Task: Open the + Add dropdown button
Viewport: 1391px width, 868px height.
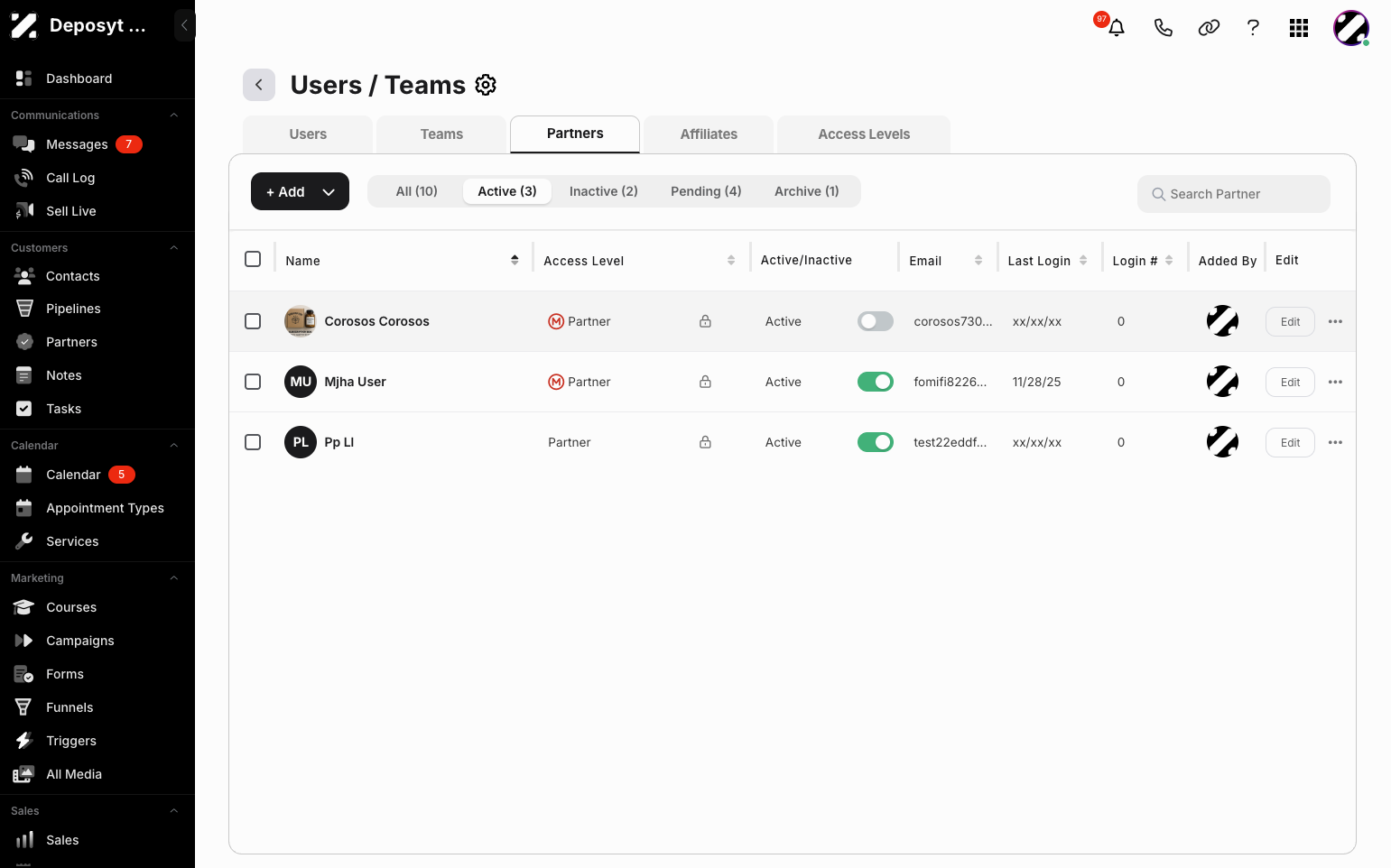Action: point(300,191)
